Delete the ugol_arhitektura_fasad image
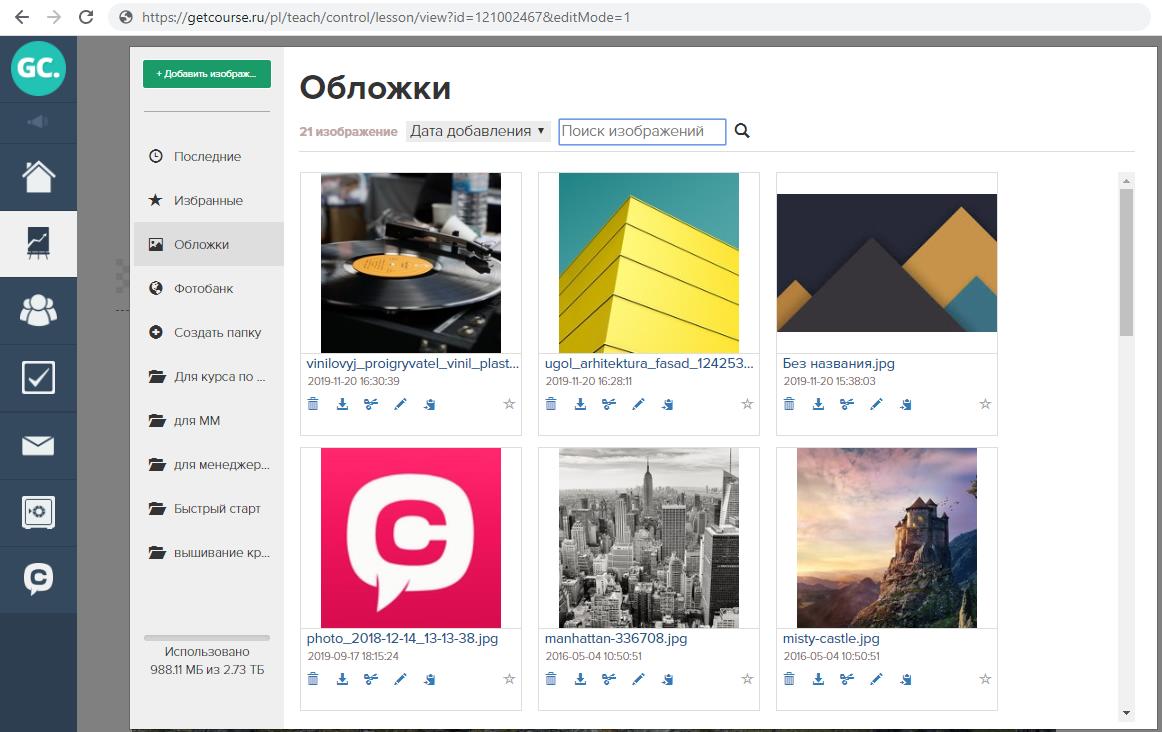The image size is (1162, 732). [x=551, y=404]
